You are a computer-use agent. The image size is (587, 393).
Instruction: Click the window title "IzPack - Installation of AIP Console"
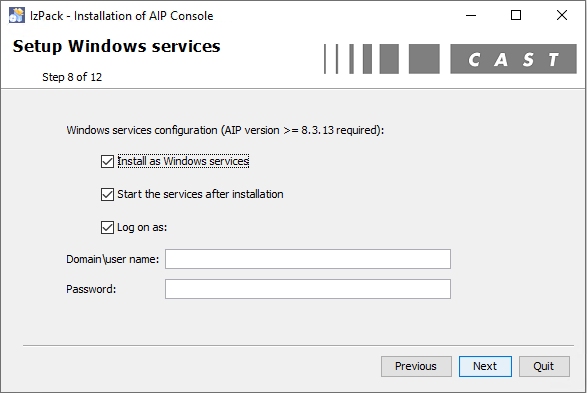tap(122, 16)
